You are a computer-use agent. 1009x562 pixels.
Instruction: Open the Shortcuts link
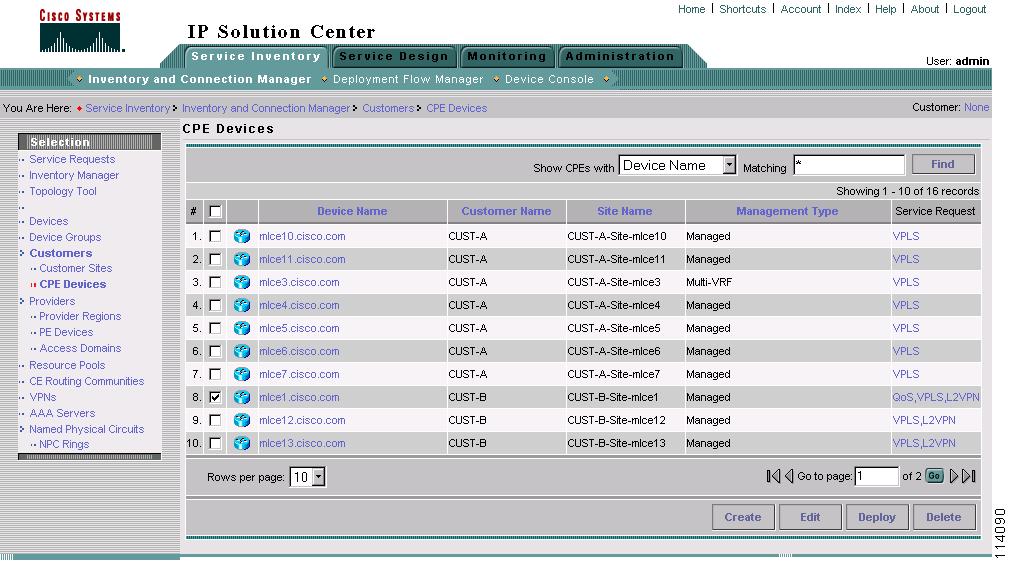[x=743, y=9]
